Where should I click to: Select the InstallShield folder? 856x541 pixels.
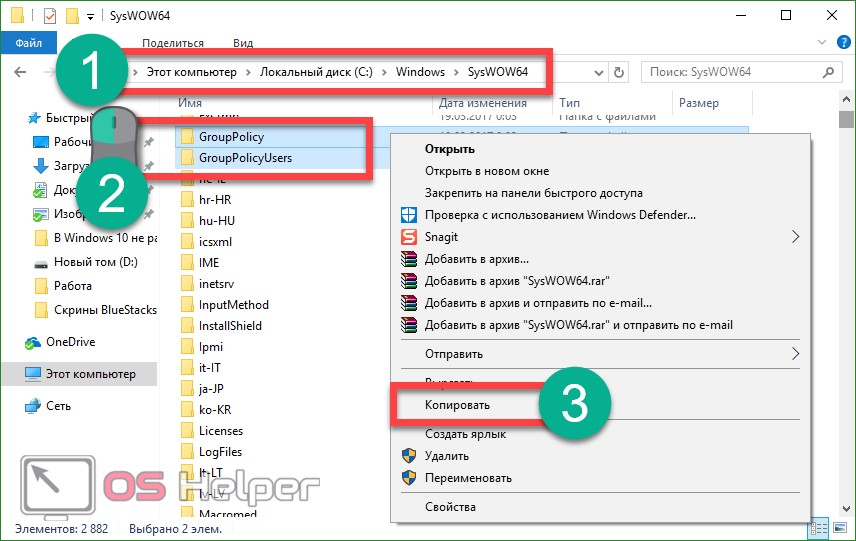(x=230, y=326)
